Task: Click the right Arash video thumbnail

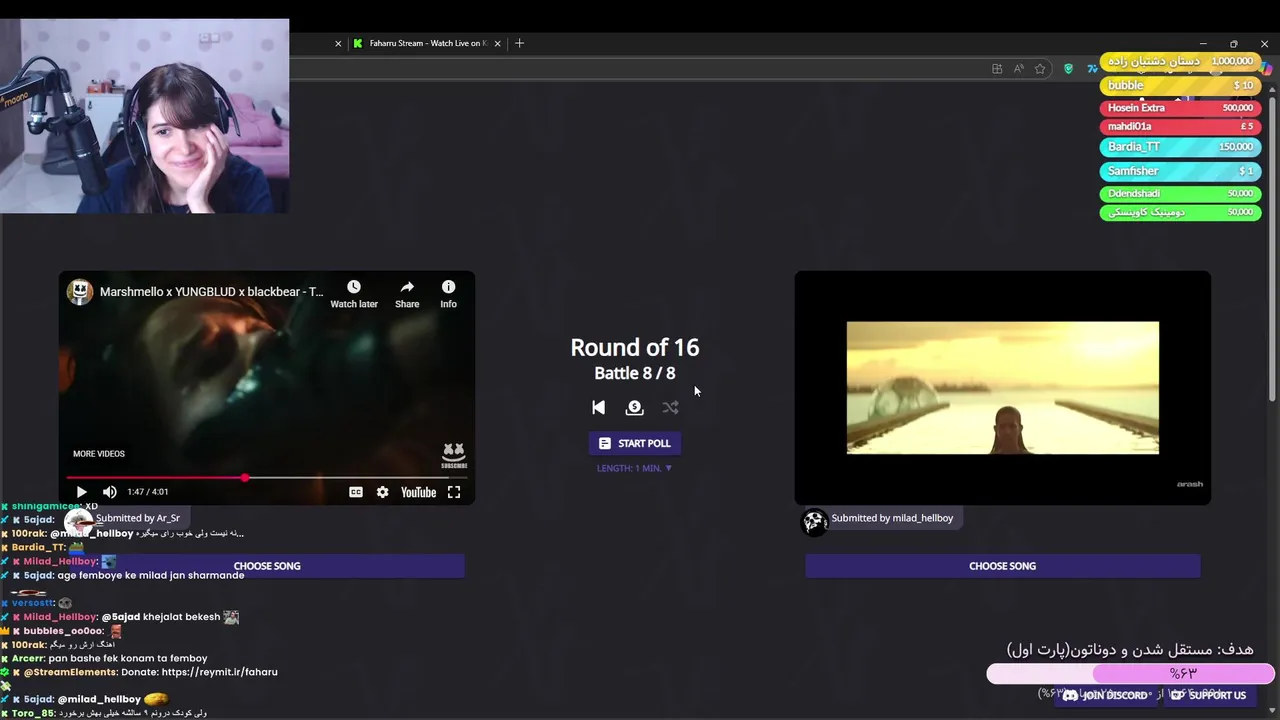Action: coord(1003,388)
